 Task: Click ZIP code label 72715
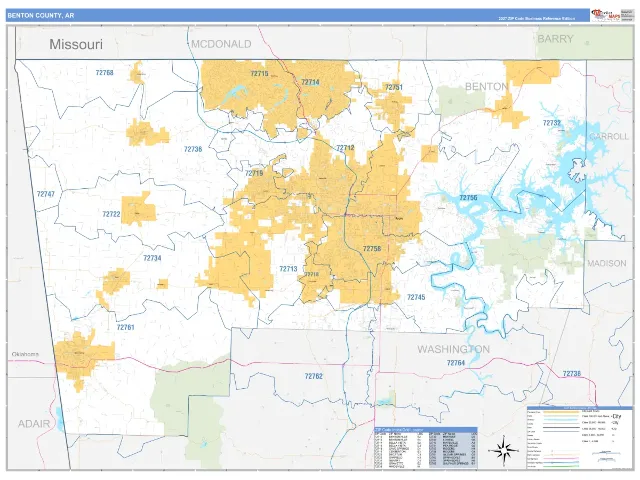coord(260,73)
